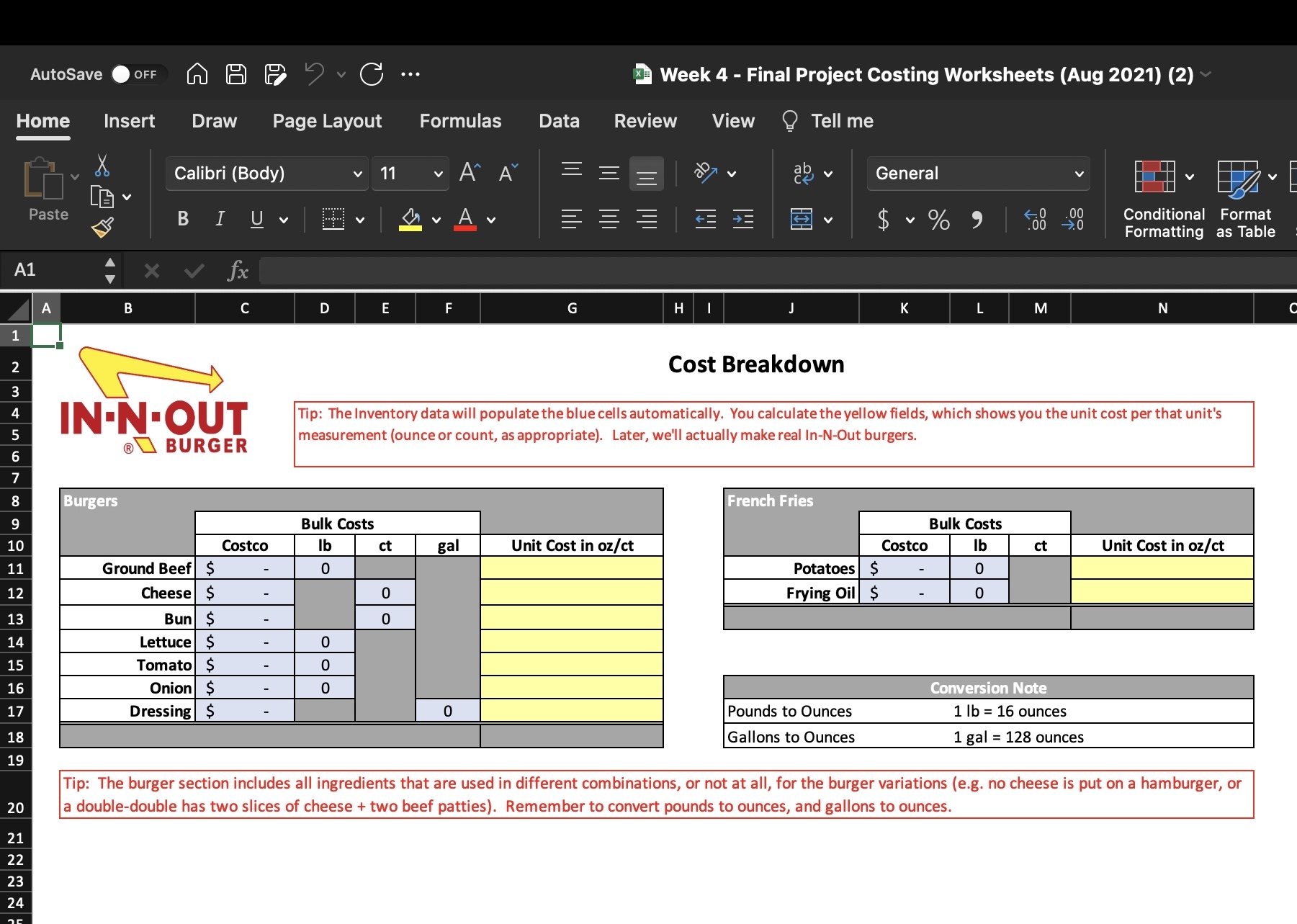Click the Percent Style icon
This screenshot has height=924, width=1297.
click(x=938, y=219)
